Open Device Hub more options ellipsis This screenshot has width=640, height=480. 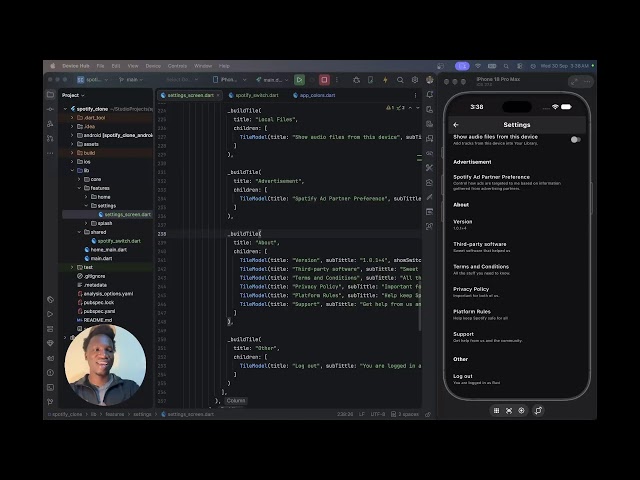point(587,82)
